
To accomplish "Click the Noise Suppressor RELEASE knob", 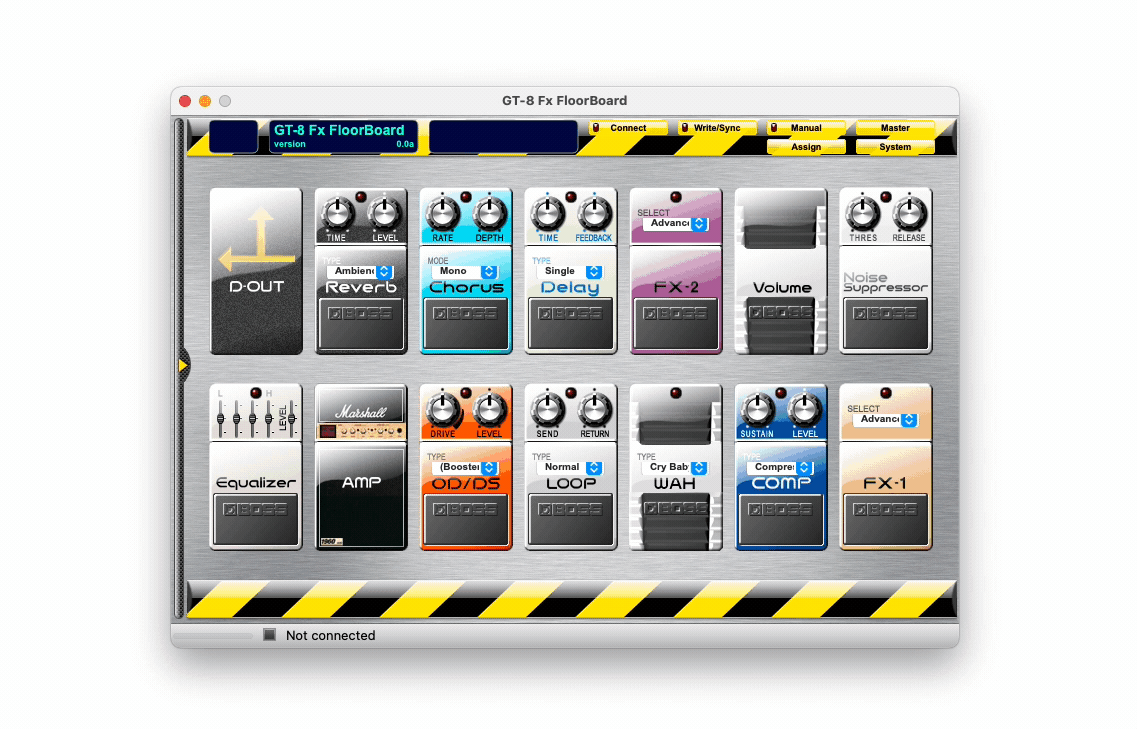I will coord(909,213).
